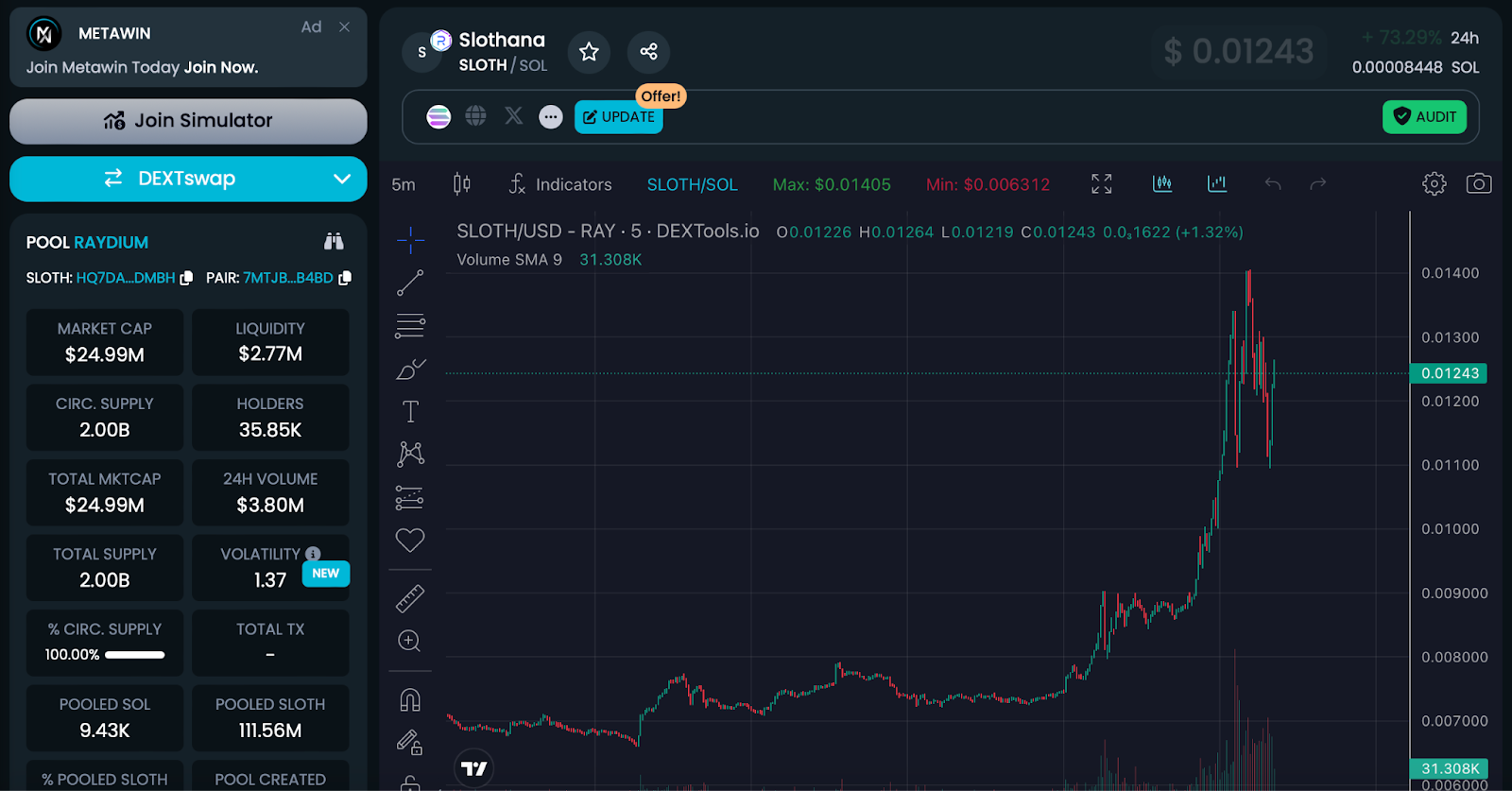The height and width of the screenshot is (791, 1512).
Task: Copy the SLOTH token address
Action: pyautogui.click(x=186, y=278)
